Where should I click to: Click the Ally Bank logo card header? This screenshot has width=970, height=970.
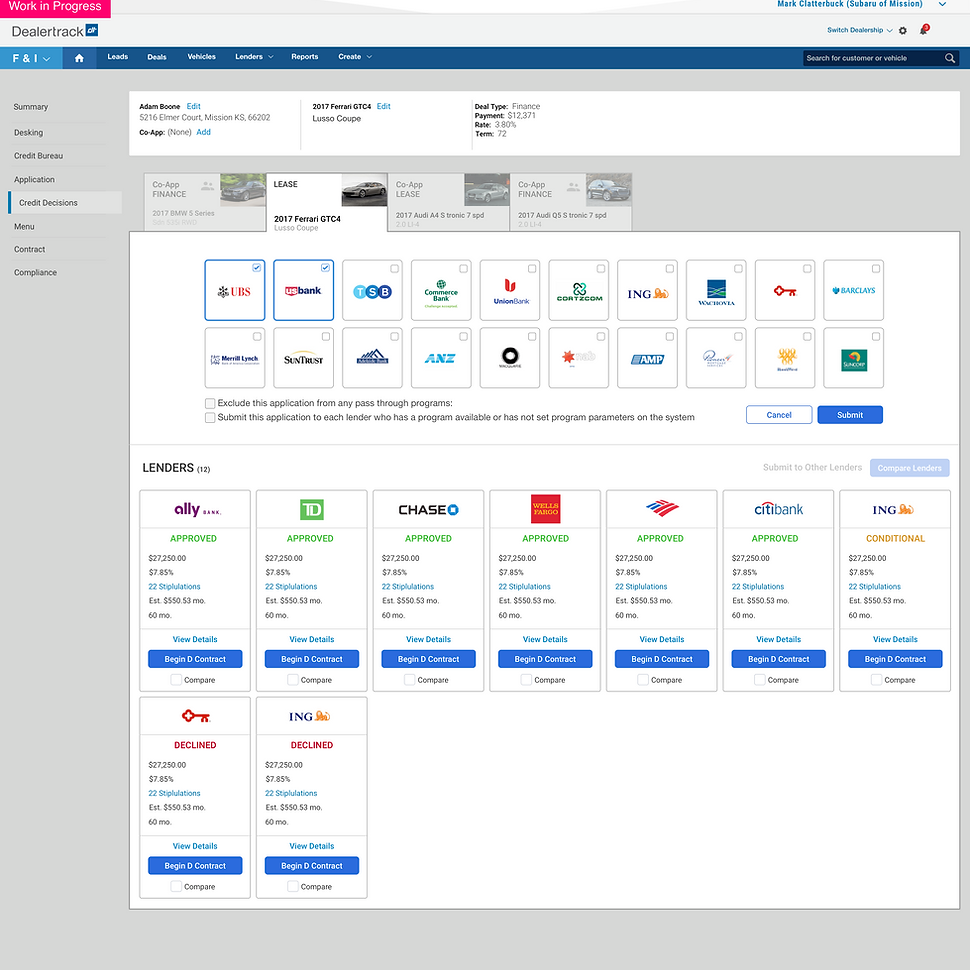[x=195, y=510]
